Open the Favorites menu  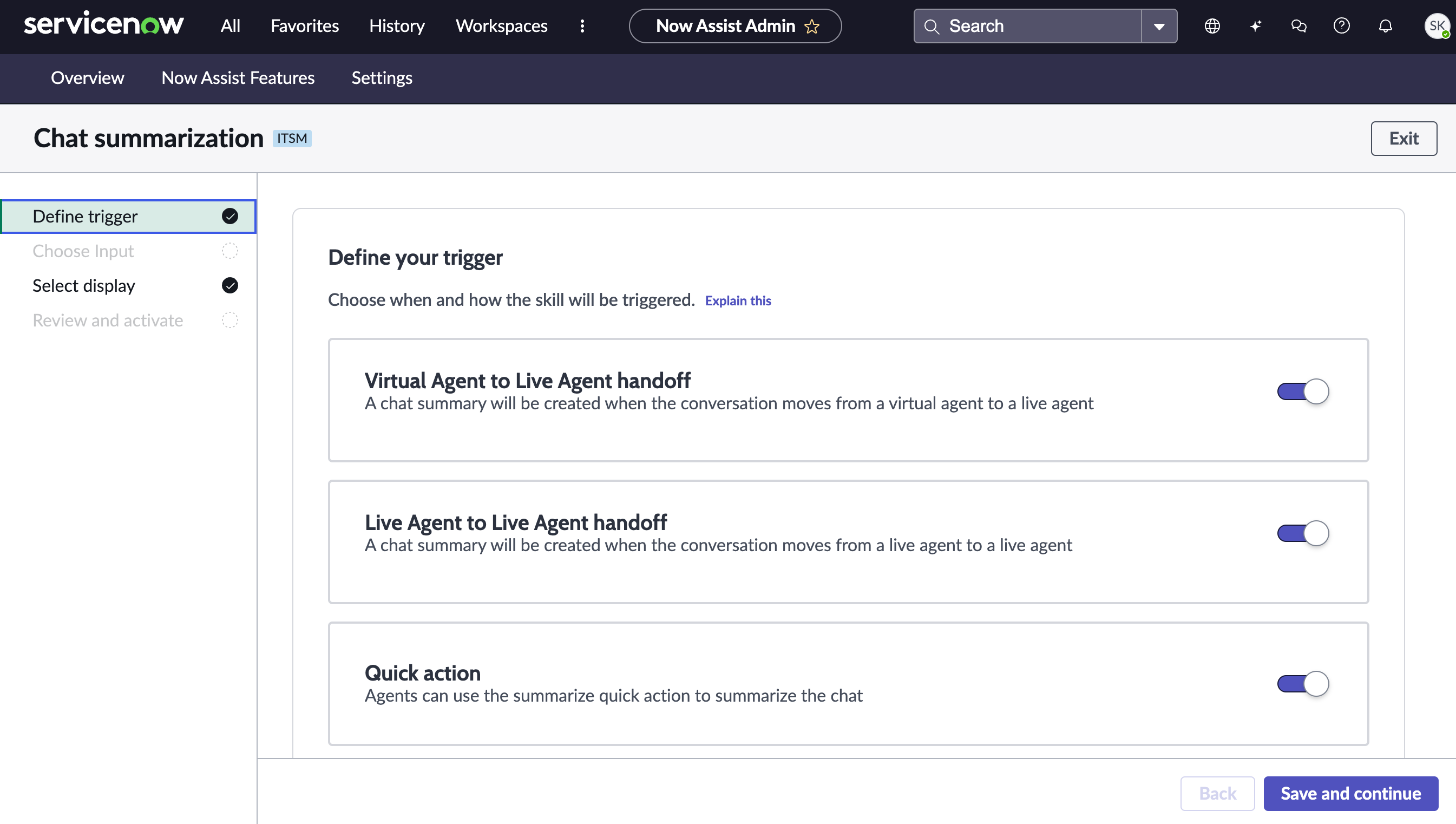click(304, 26)
